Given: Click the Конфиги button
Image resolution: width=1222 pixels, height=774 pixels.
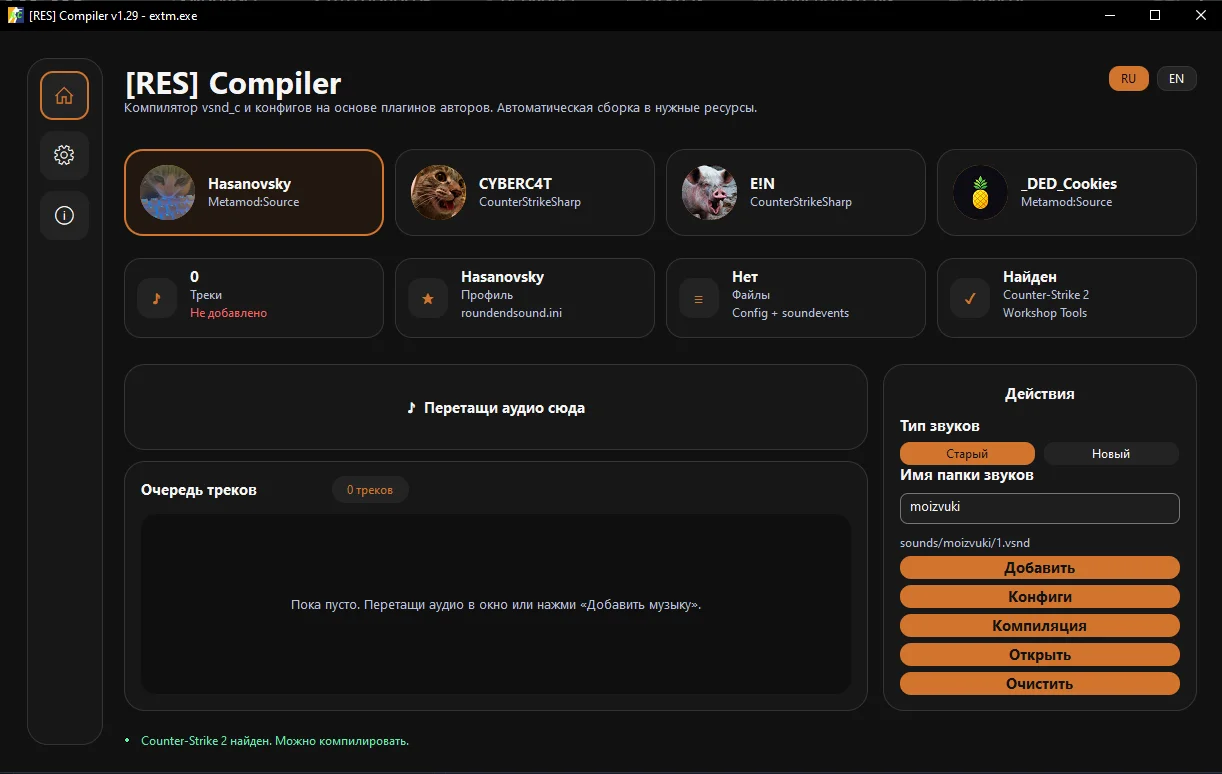Looking at the screenshot, I should 1040,597.
